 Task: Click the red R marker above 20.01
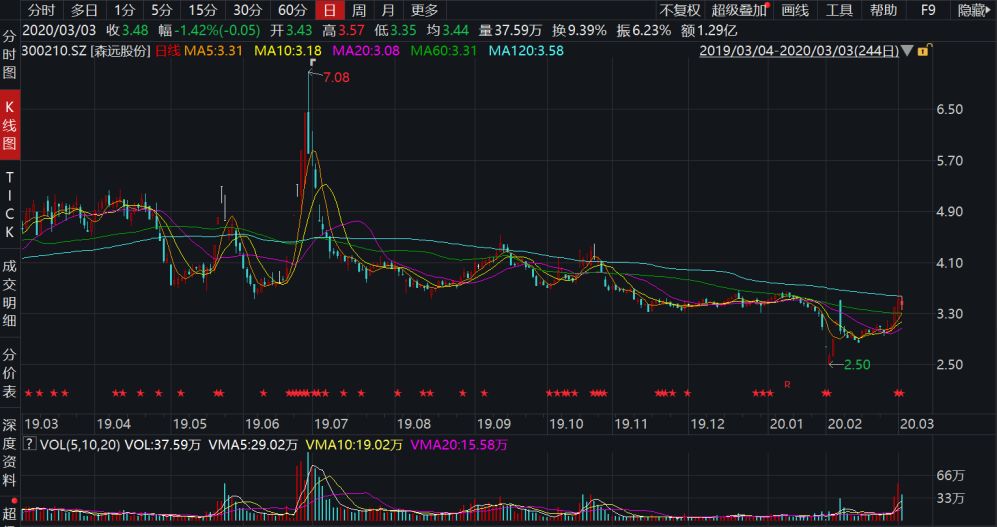pos(787,384)
